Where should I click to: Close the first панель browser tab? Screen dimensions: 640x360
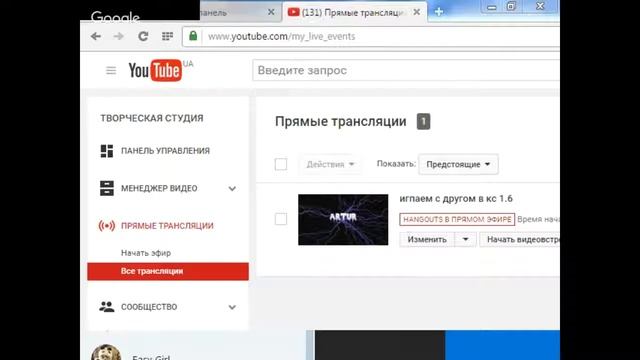[271, 12]
